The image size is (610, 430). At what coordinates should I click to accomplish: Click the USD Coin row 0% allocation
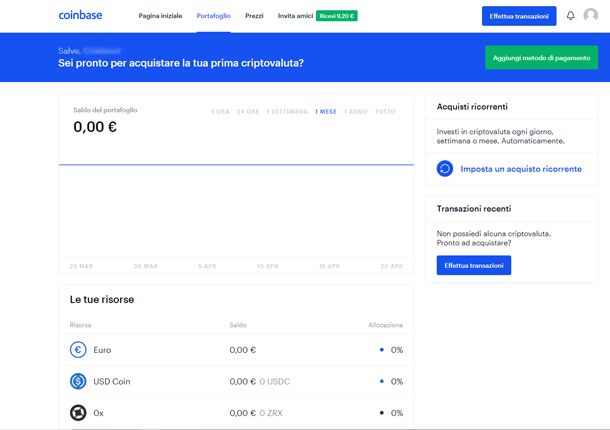[397, 381]
